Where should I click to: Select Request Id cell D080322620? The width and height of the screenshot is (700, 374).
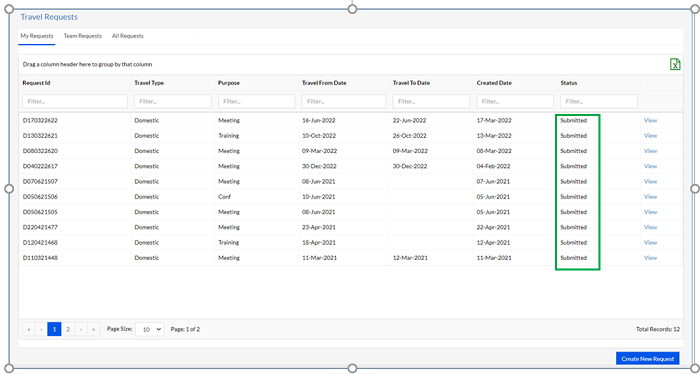pyautogui.click(x=40, y=151)
